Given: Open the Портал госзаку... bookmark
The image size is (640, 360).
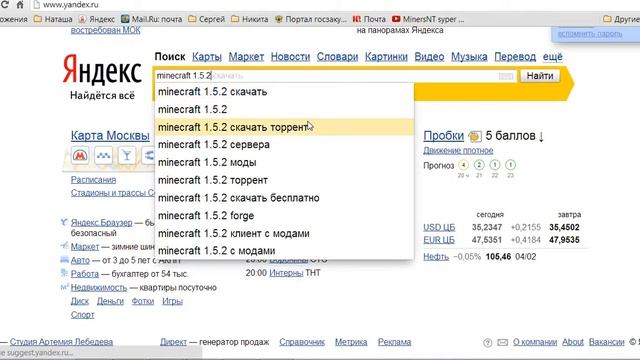Looking at the screenshot, I should click(x=311, y=19).
